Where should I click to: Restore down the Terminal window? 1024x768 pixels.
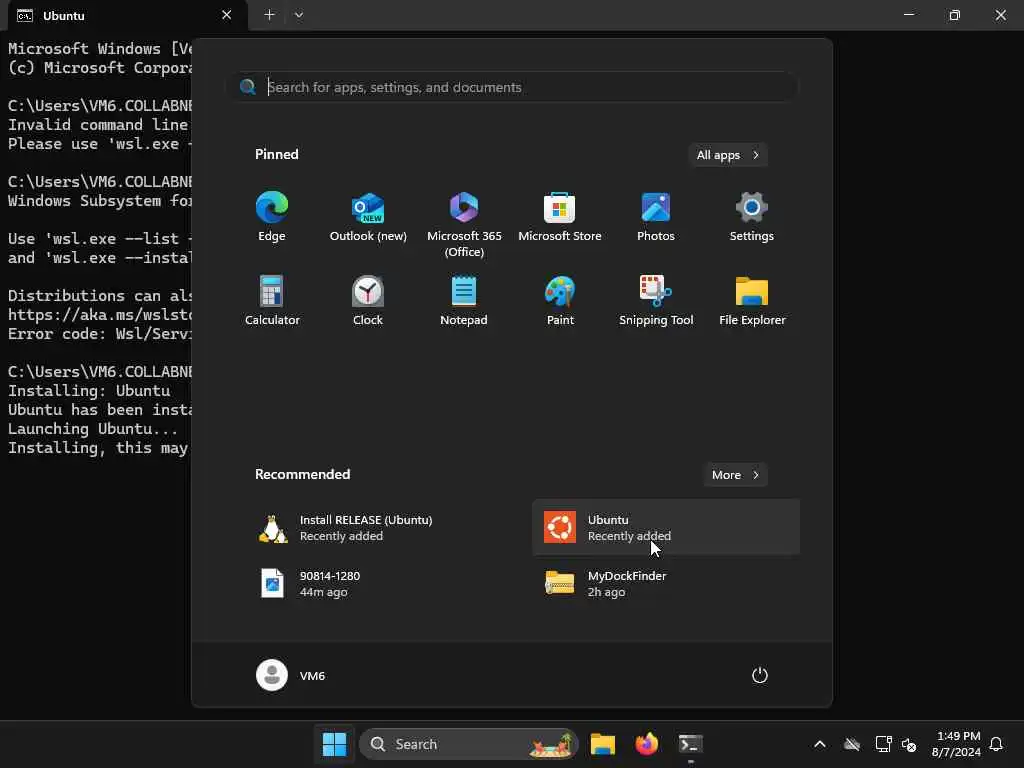click(x=954, y=15)
